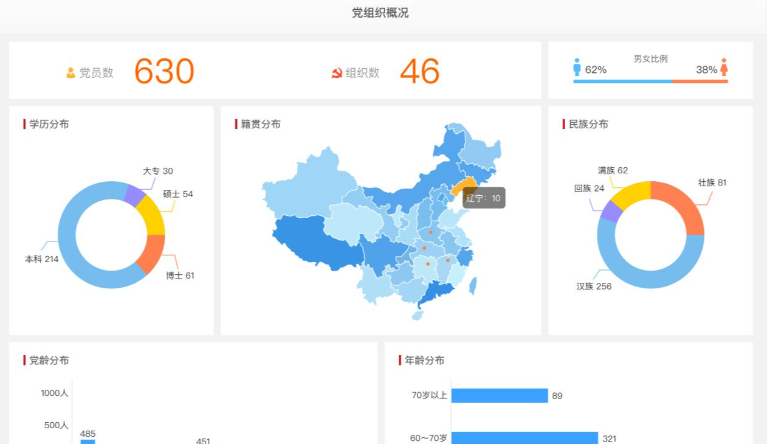
Task: Click the 46 organization count number
Action: pyautogui.click(x=420, y=72)
